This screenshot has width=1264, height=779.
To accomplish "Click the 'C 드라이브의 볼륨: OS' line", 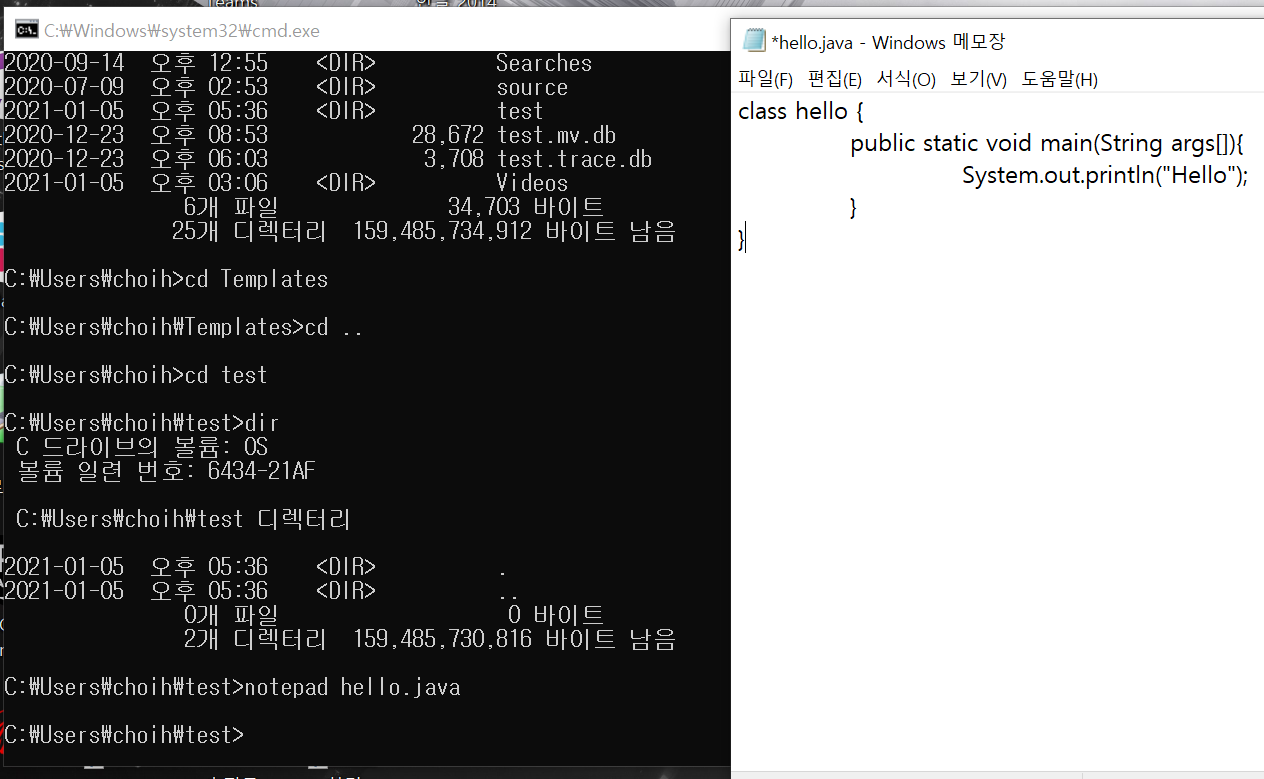I will point(142,447).
